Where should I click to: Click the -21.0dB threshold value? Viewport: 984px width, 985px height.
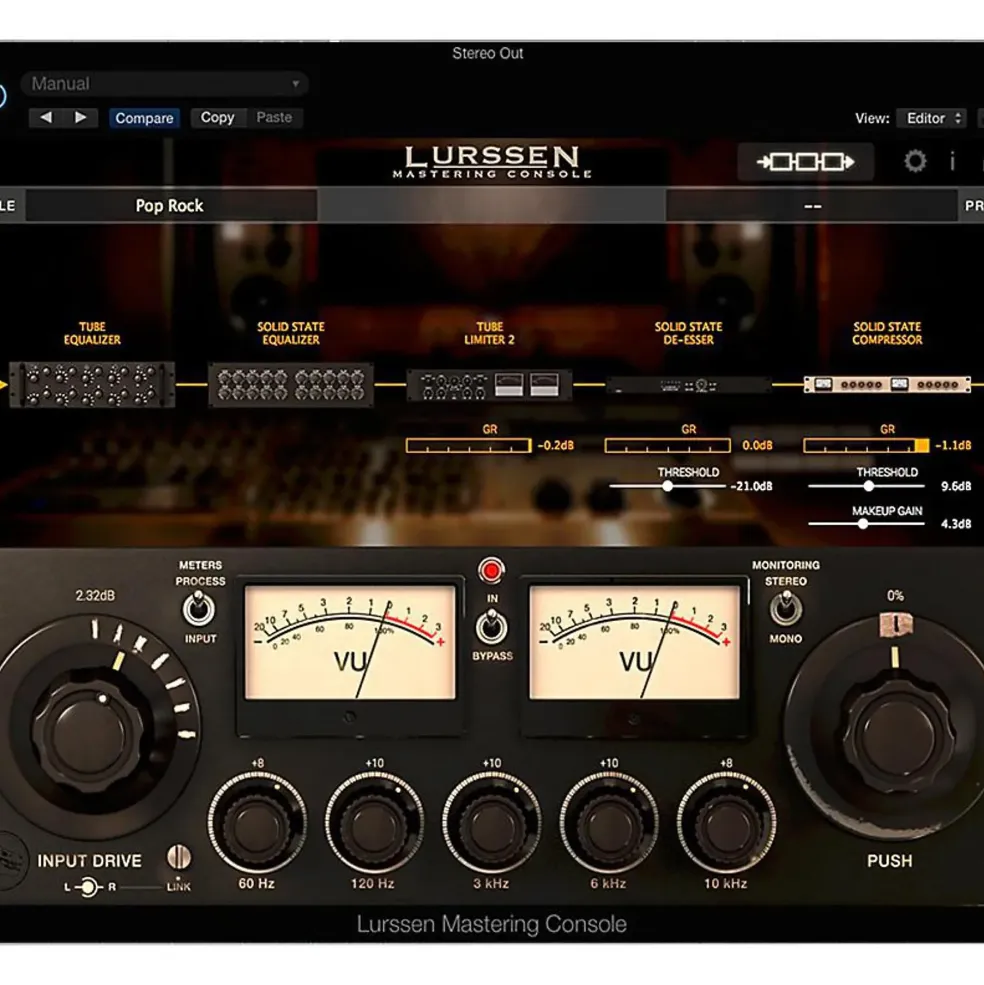752,486
